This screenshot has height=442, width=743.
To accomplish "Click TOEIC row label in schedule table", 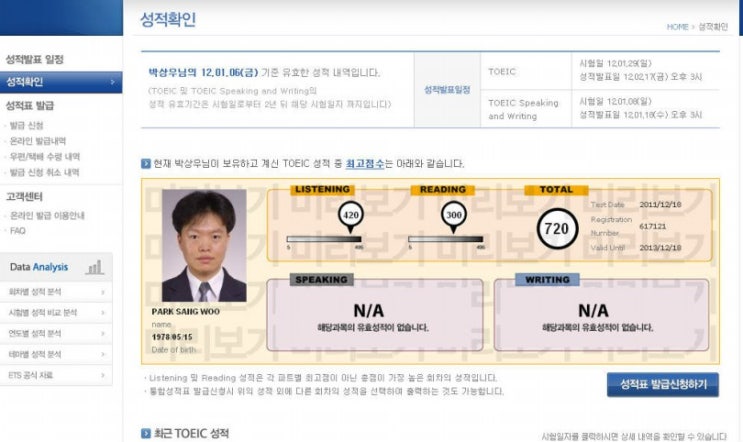I will 502,72.
